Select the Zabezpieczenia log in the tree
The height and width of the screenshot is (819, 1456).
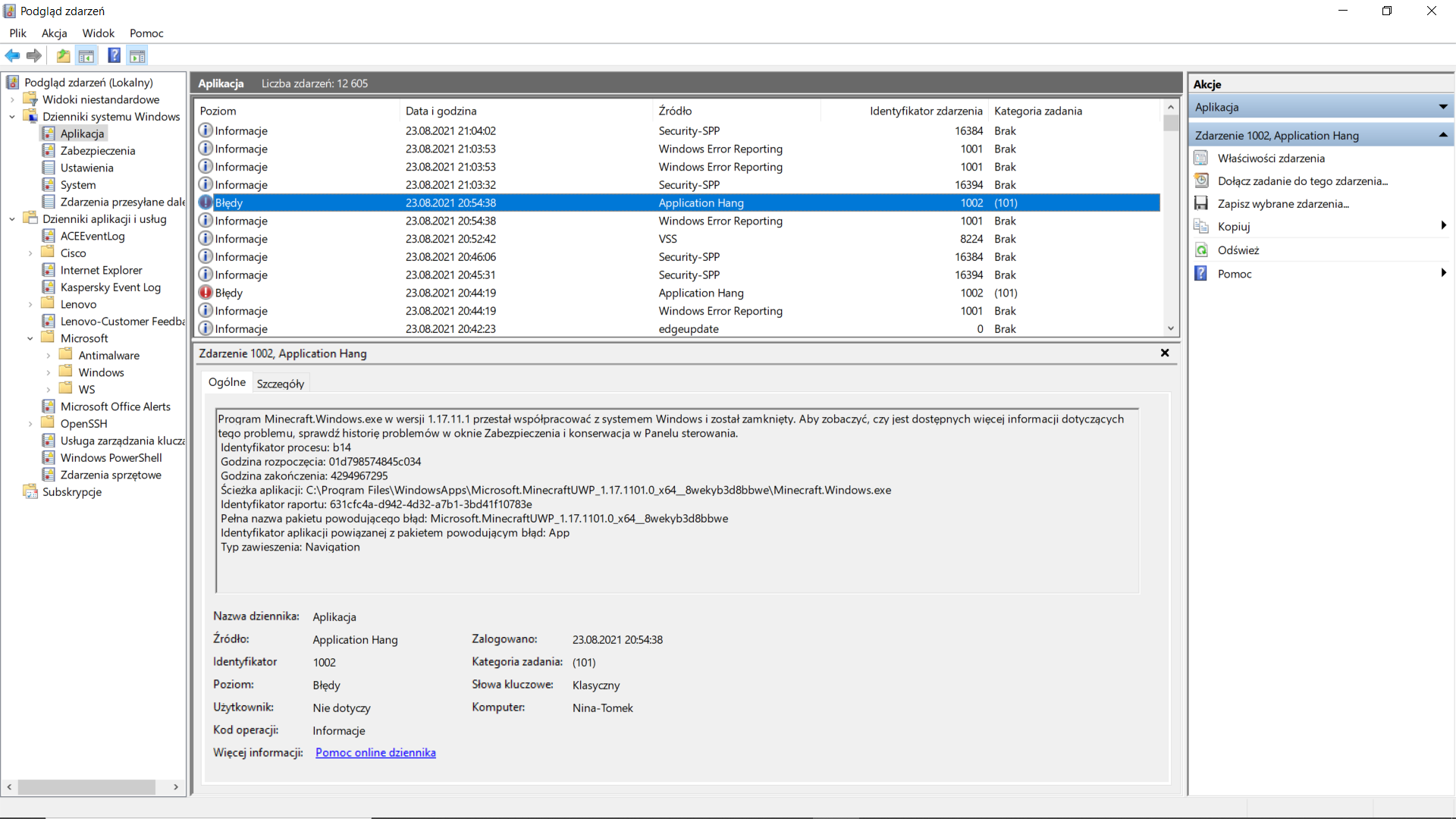[x=97, y=150]
